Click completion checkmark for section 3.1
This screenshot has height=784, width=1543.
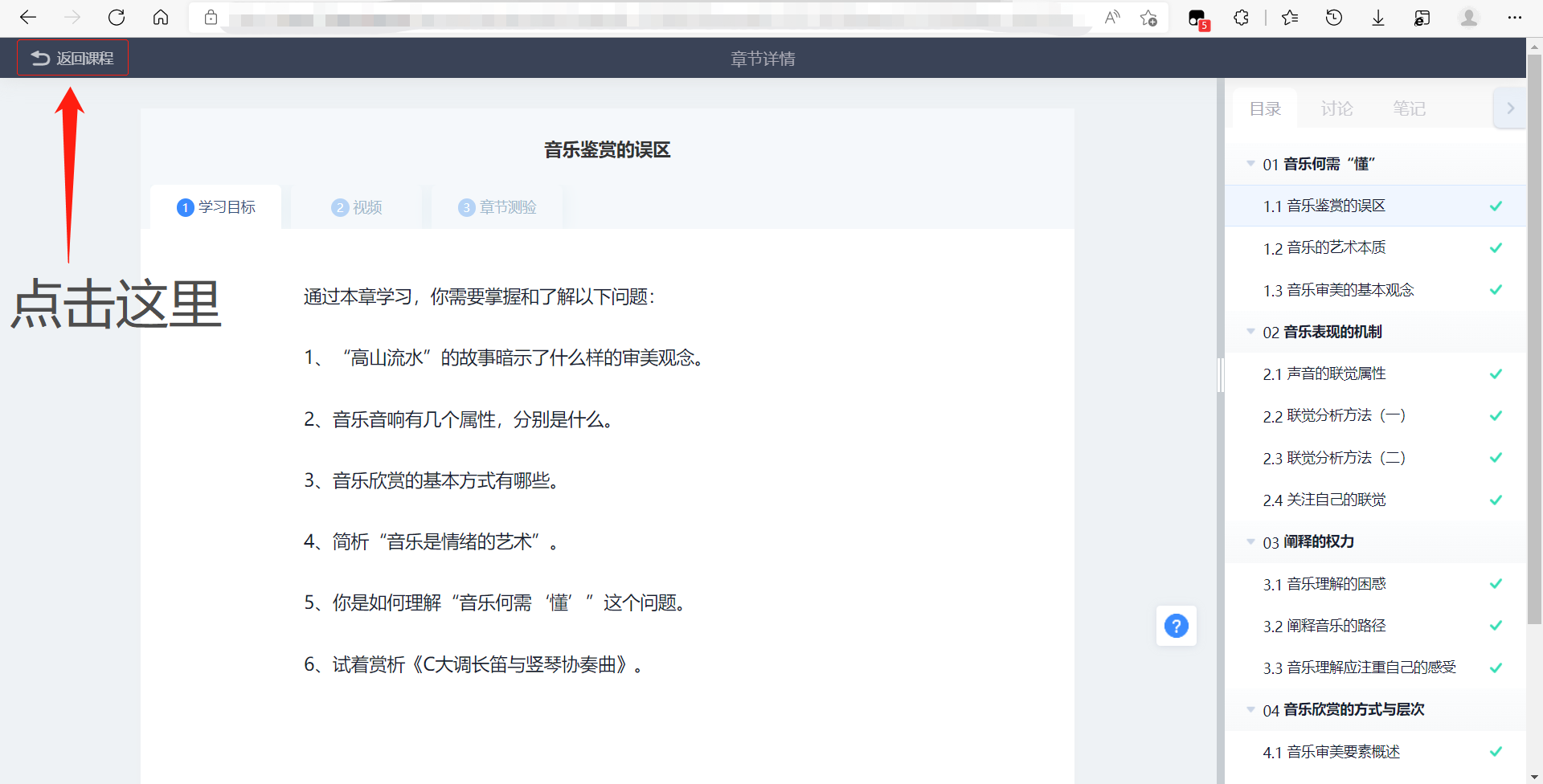point(1496,584)
